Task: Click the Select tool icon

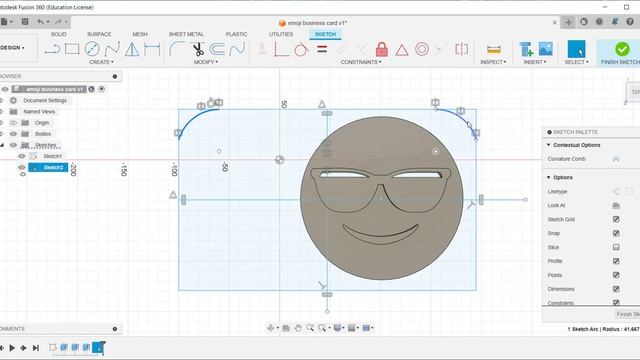Action: pos(576,49)
